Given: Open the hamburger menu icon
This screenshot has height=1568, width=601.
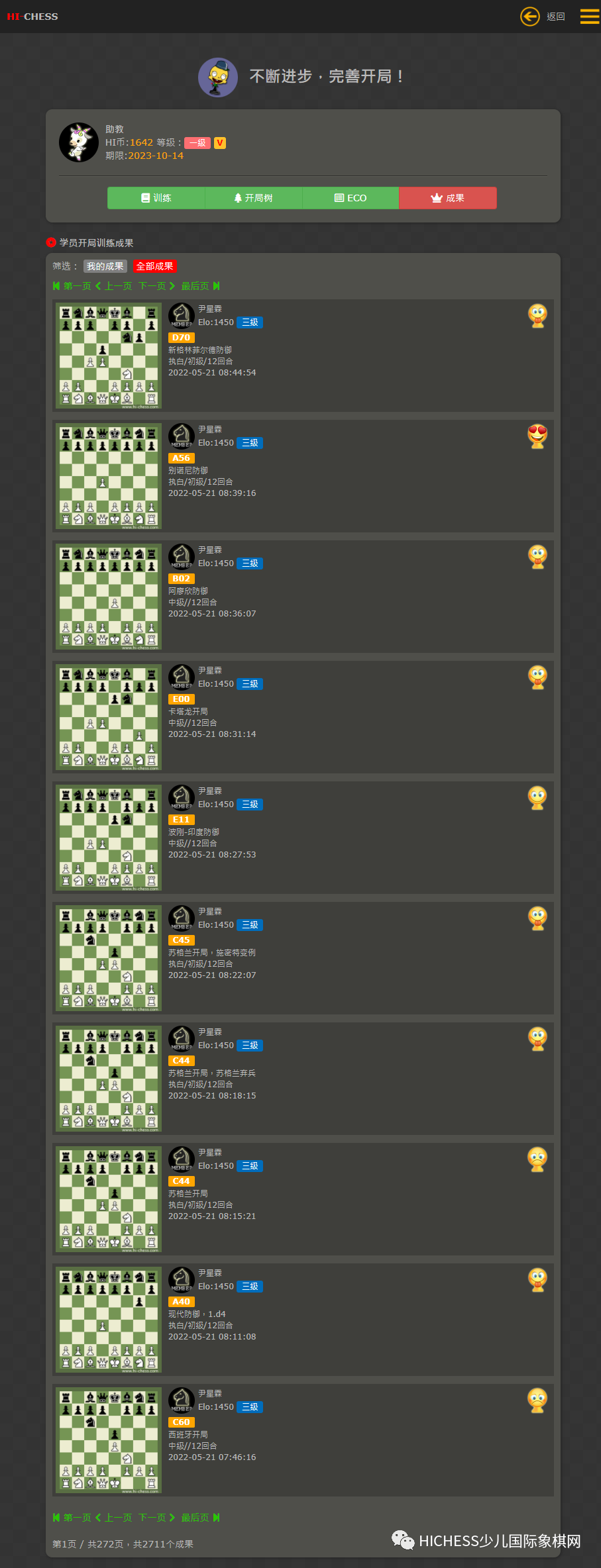Looking at the screenshot, I should coord(590,17).
